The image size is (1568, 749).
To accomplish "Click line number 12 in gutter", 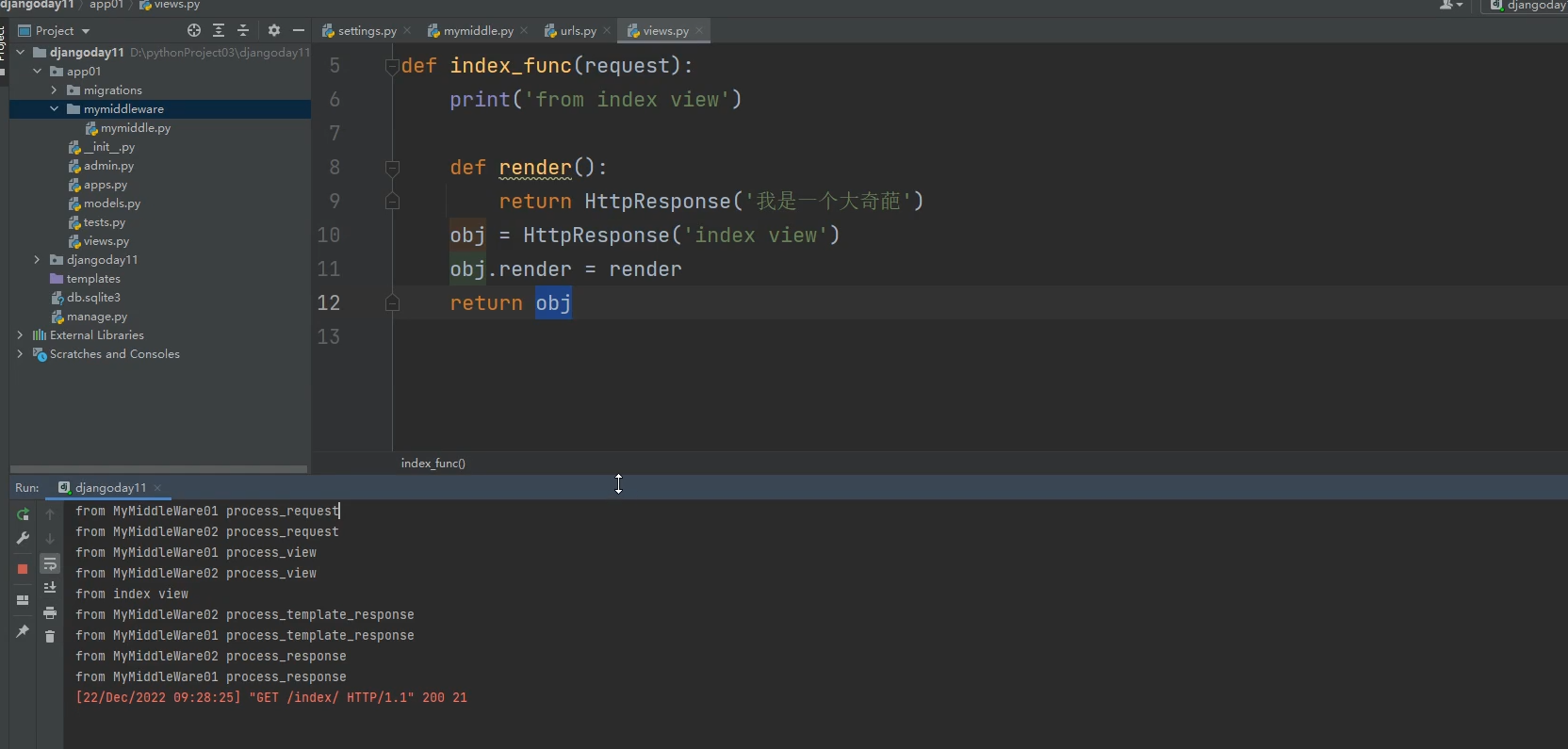I will coord(328,303).
